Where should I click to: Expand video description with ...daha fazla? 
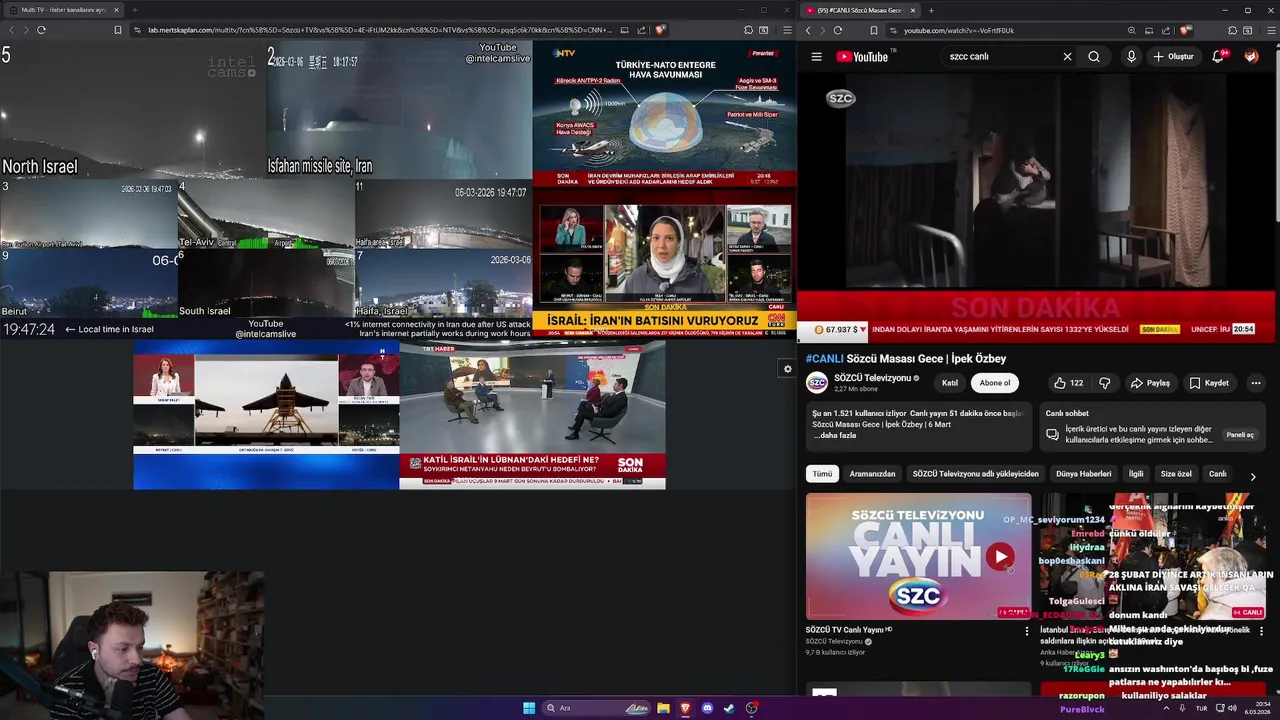click(833, 436)
